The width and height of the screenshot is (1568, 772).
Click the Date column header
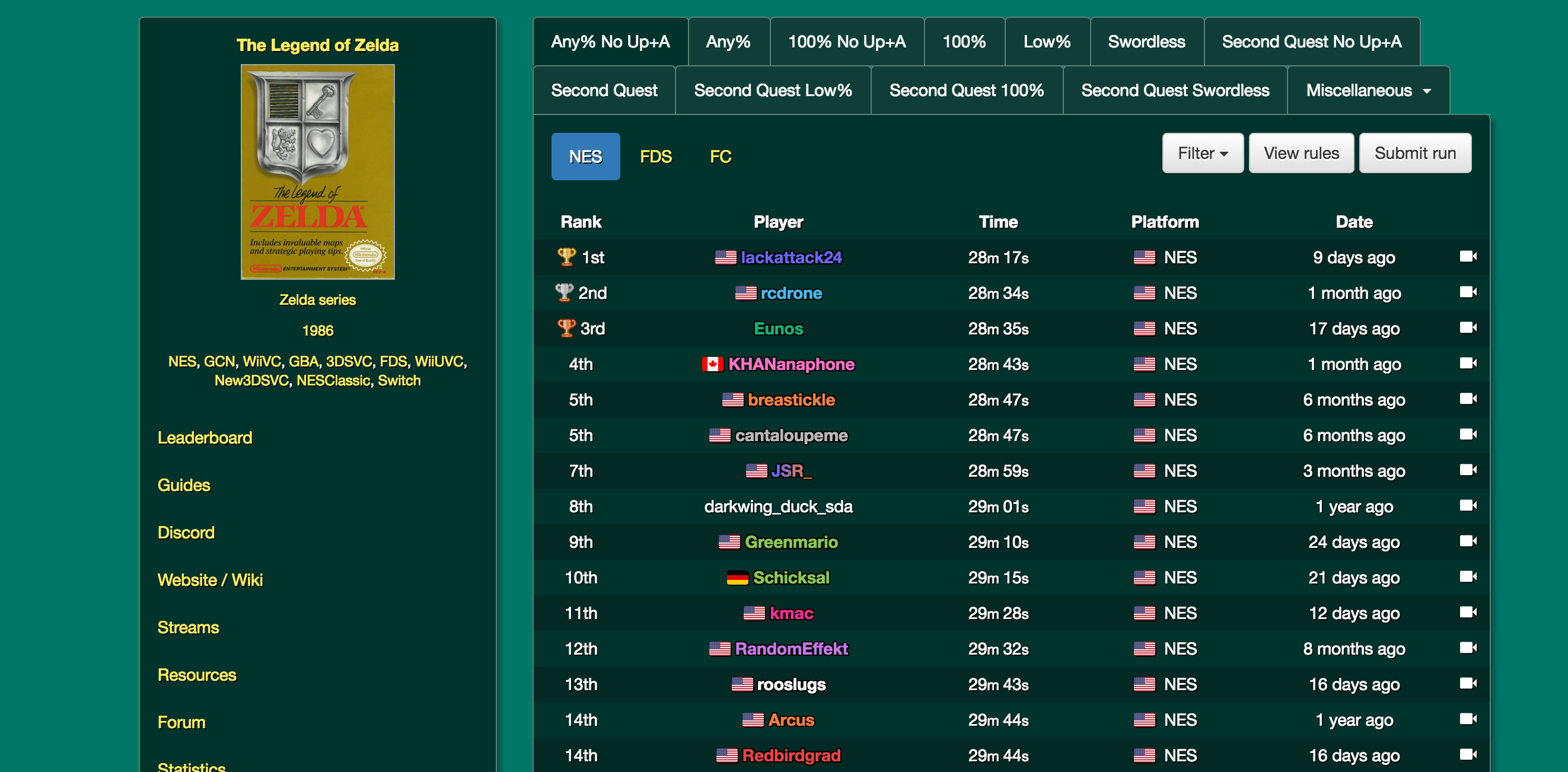point(1354,221)
